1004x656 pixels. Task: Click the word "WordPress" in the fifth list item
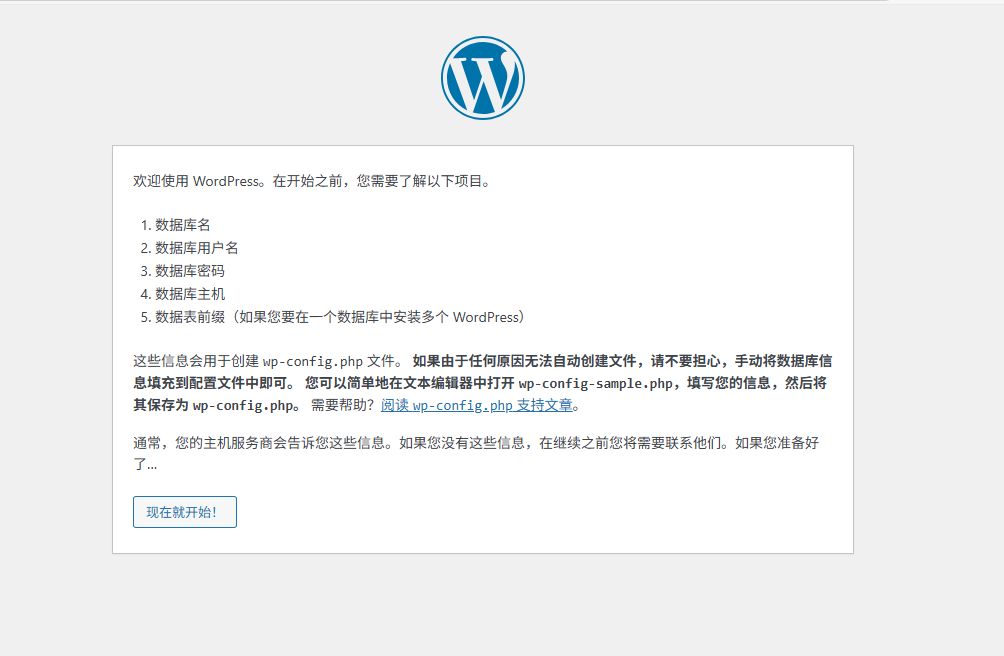pyautogui.click(x=486, y=317)
